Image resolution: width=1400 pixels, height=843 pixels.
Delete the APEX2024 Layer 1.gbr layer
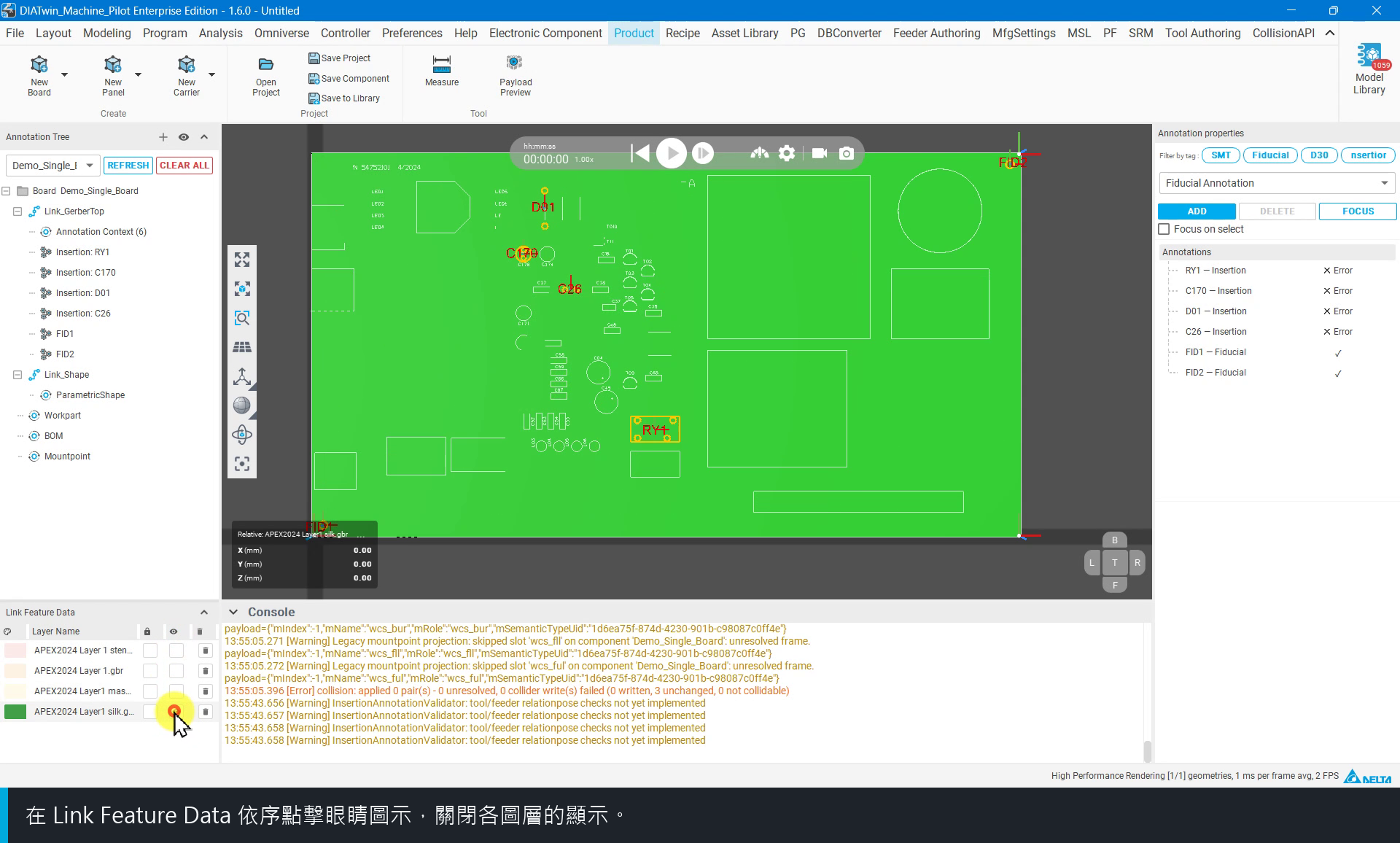tap(206, 671)
